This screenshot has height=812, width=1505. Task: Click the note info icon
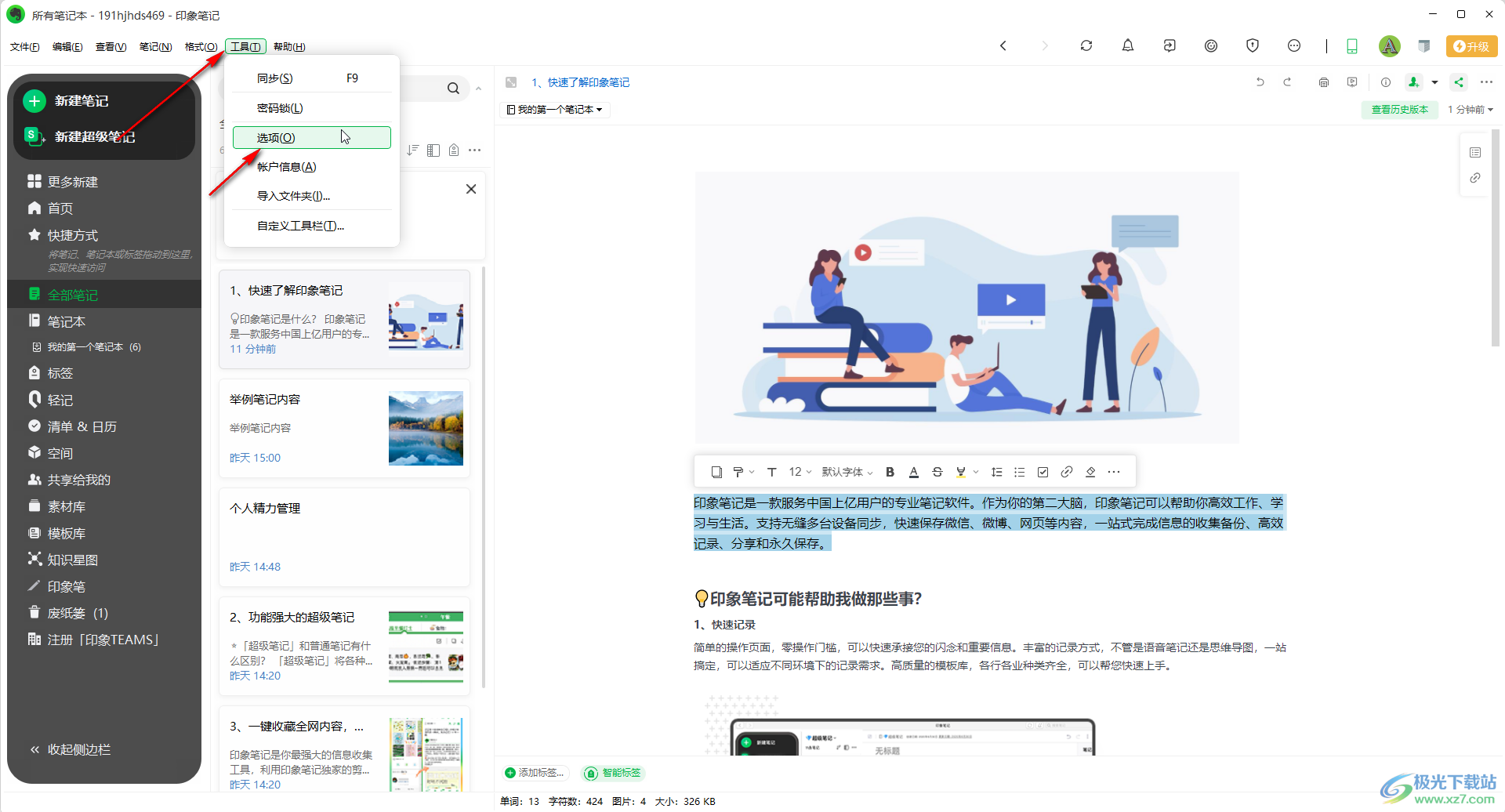(1386, 82)
